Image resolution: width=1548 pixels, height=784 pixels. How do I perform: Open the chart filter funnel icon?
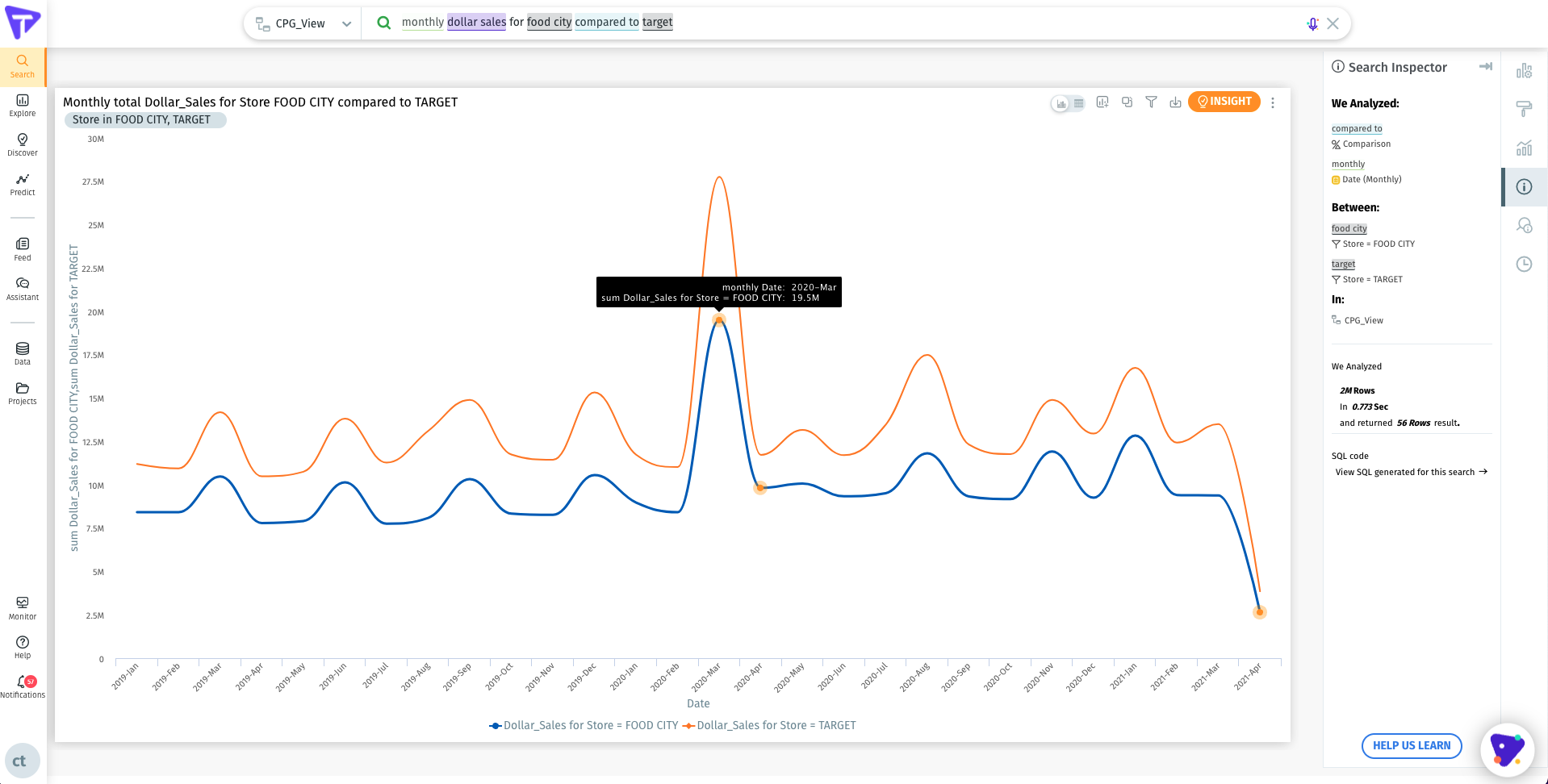1152,102
